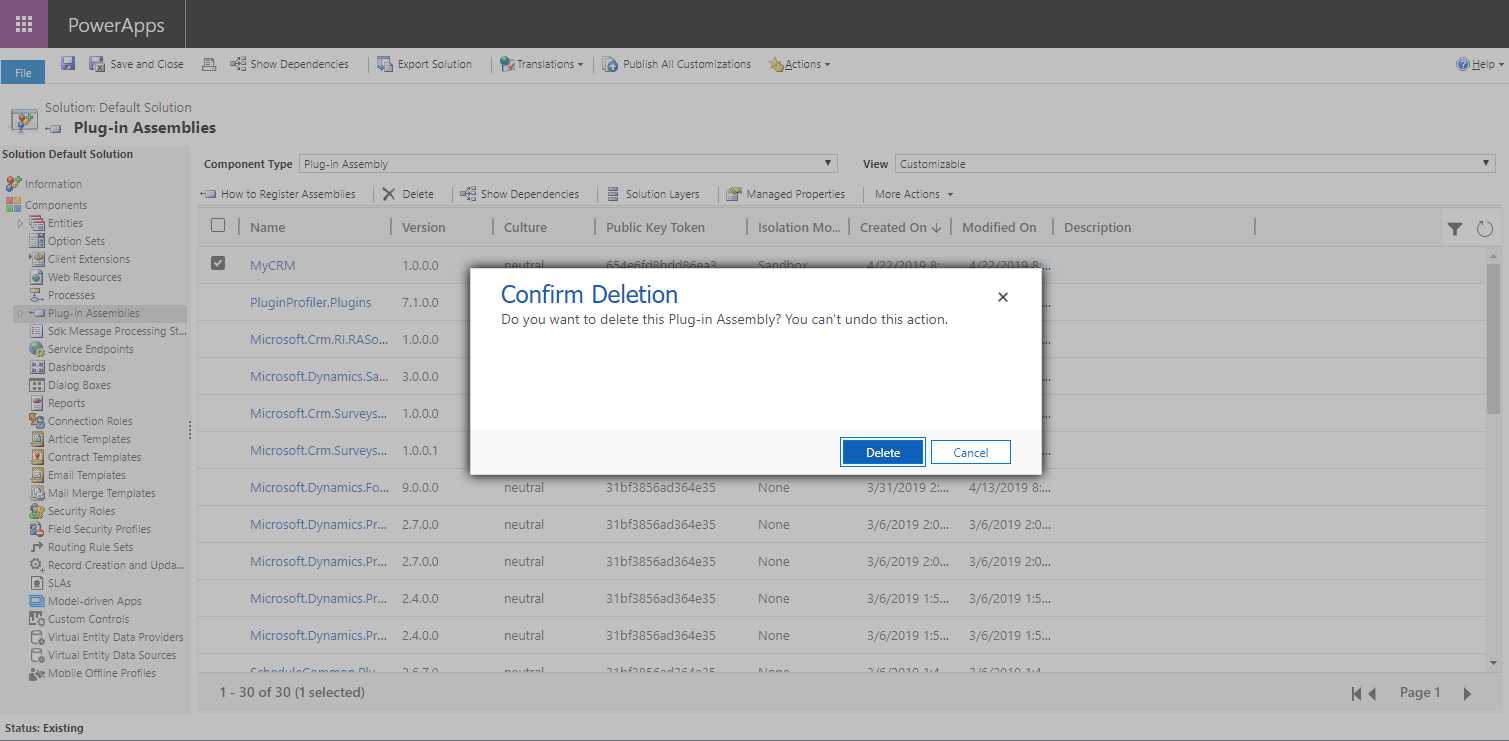Uncheck the MyCRM row checkbox

coord(218,263)
